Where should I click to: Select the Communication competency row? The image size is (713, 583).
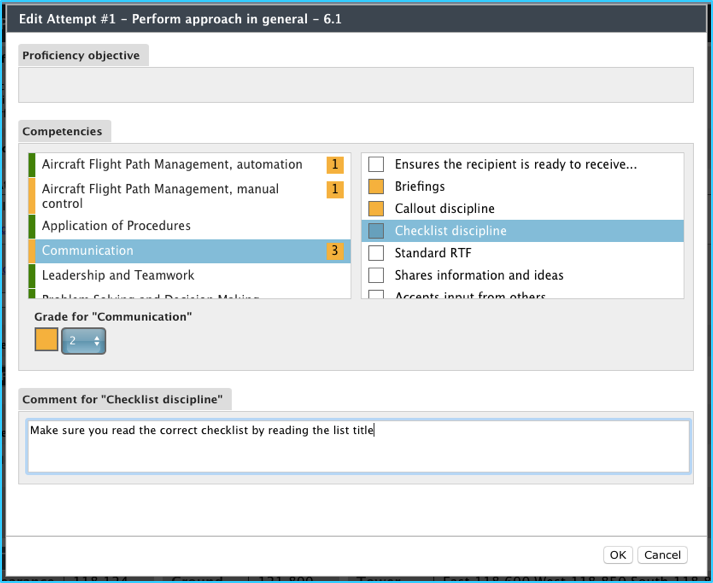point(190,251)
